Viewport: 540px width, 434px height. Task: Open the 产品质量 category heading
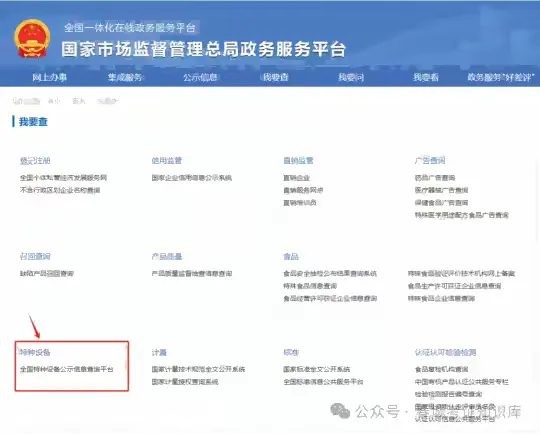pyautogui.click(x=167, y=257)
